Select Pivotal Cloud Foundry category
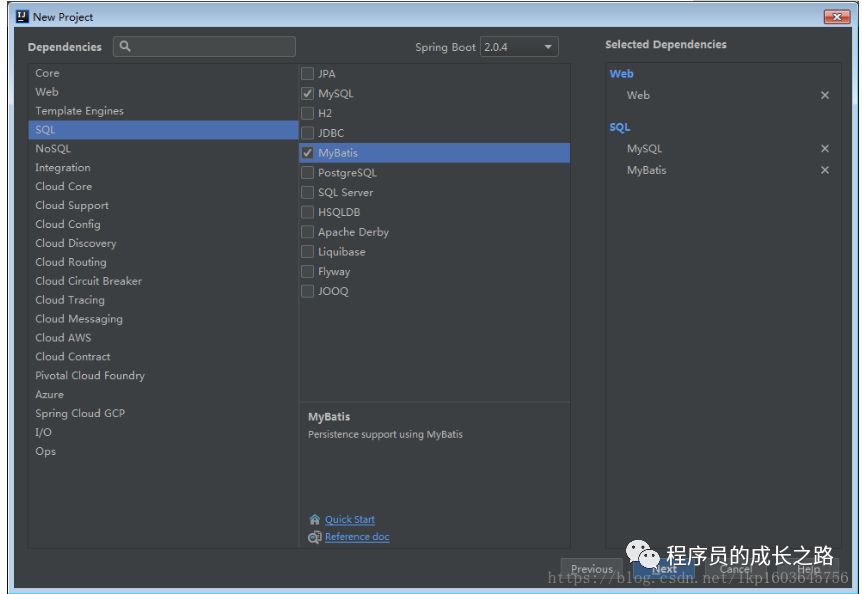Image resolution: width=862 pixels, height=594 pixels. (163, 375)
